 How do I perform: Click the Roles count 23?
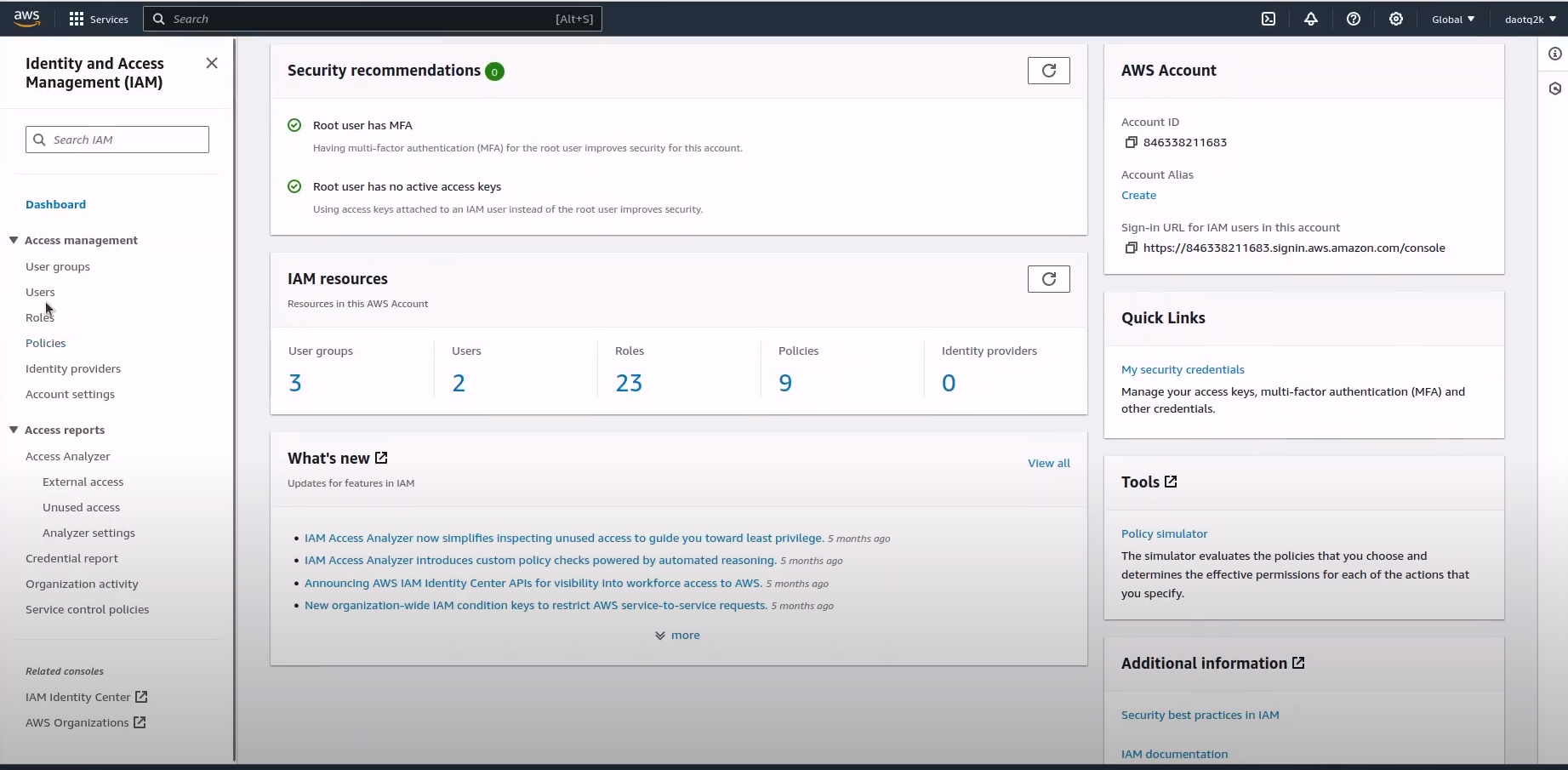click(x=629, y=383)
